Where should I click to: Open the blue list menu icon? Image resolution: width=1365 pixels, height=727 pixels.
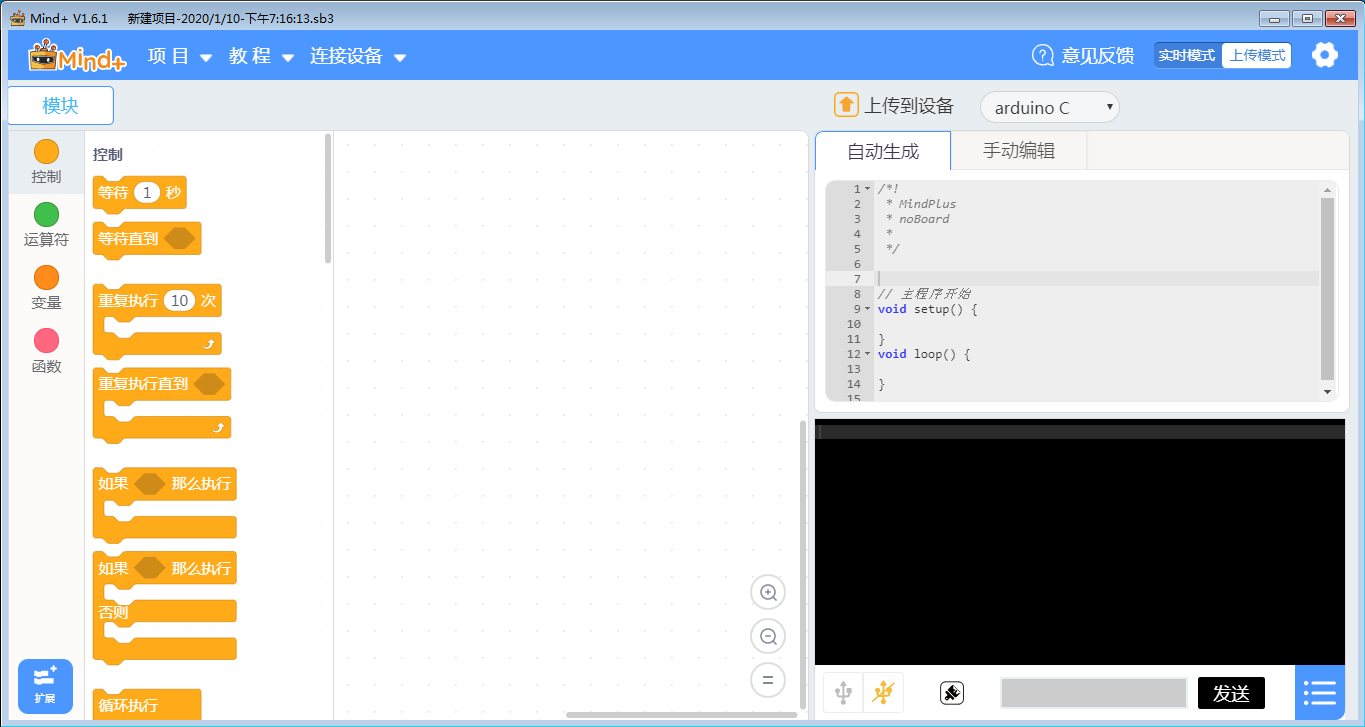(1320, 692)
